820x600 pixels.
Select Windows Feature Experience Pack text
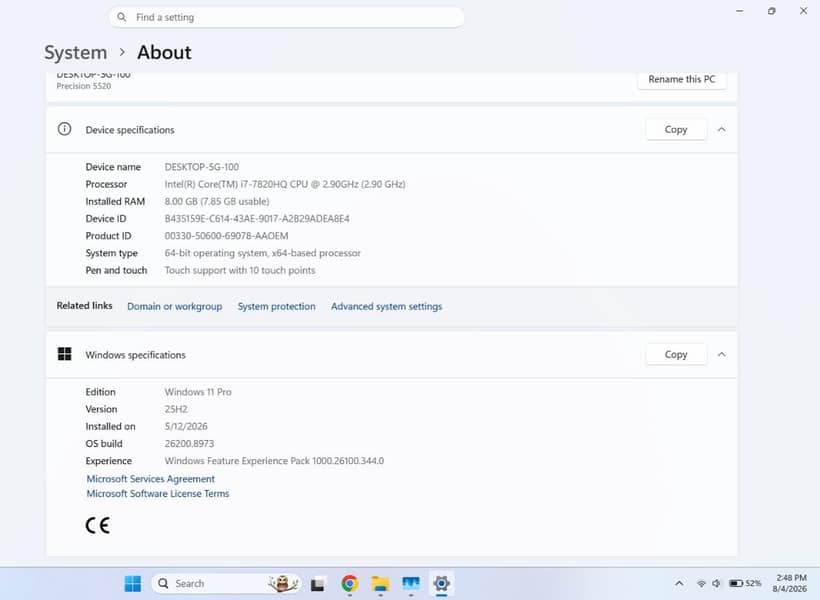coord(274,461)
